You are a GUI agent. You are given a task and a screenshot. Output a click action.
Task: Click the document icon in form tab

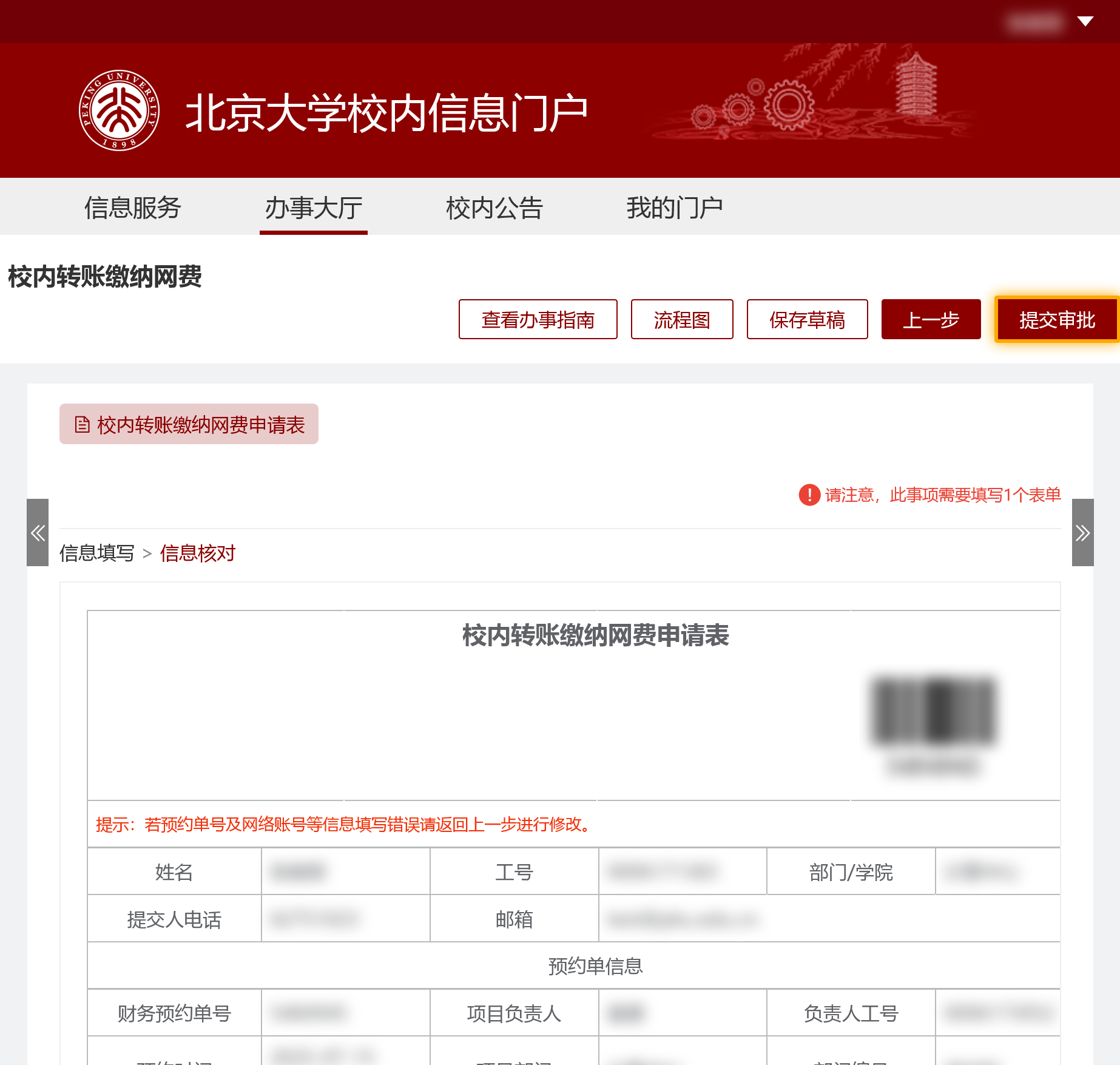[82, 424]
